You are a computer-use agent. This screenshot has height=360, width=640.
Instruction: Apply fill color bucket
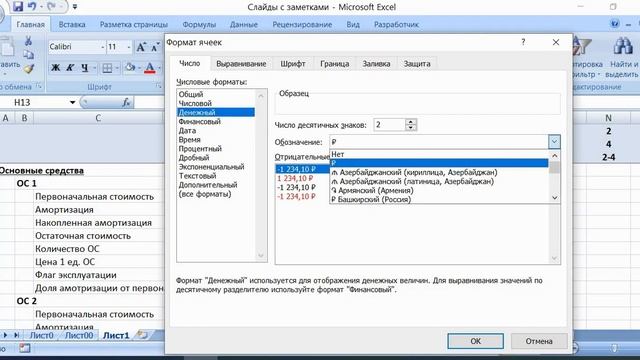130,67
